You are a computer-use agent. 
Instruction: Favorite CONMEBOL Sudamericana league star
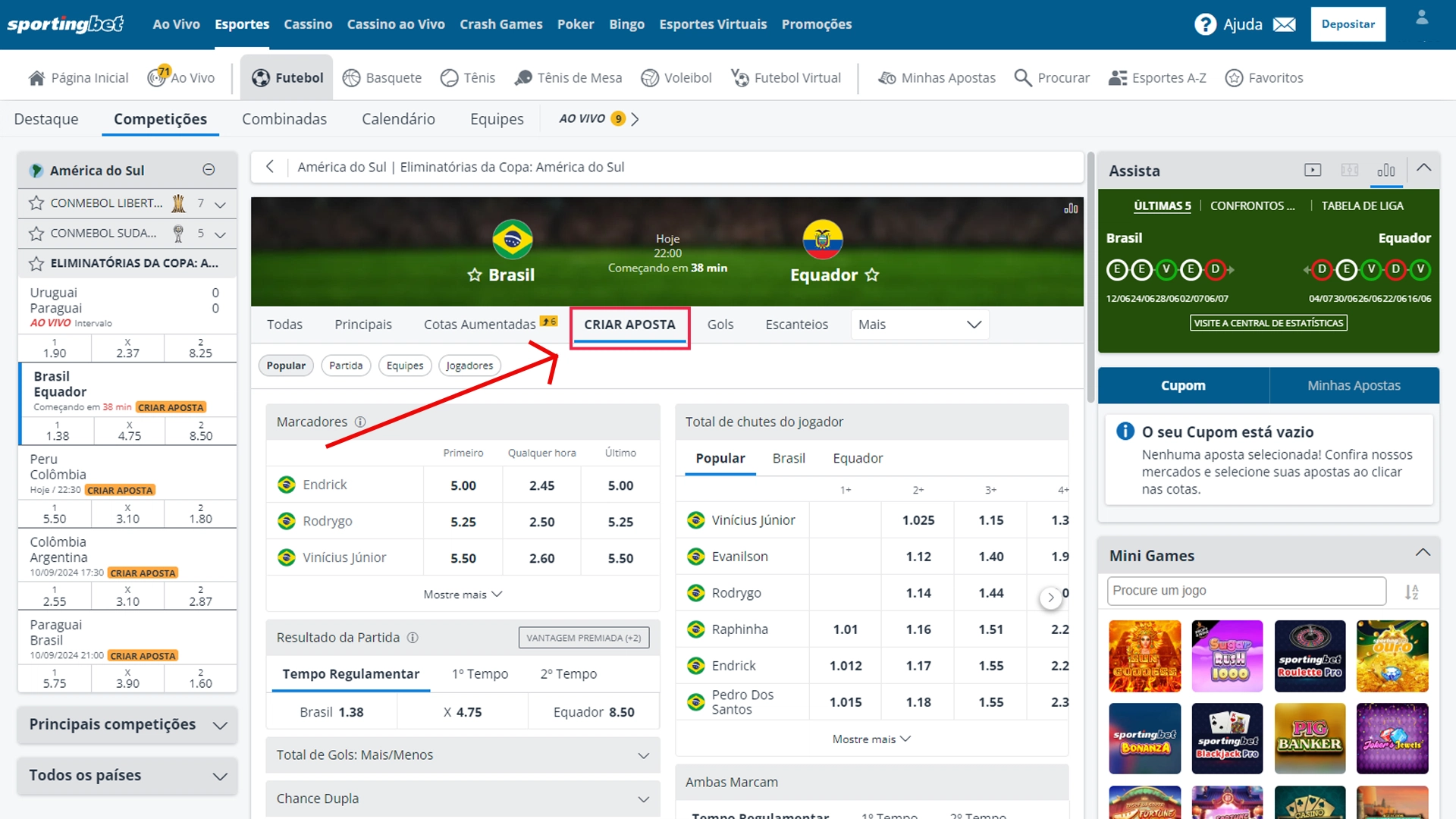[36, 234]
